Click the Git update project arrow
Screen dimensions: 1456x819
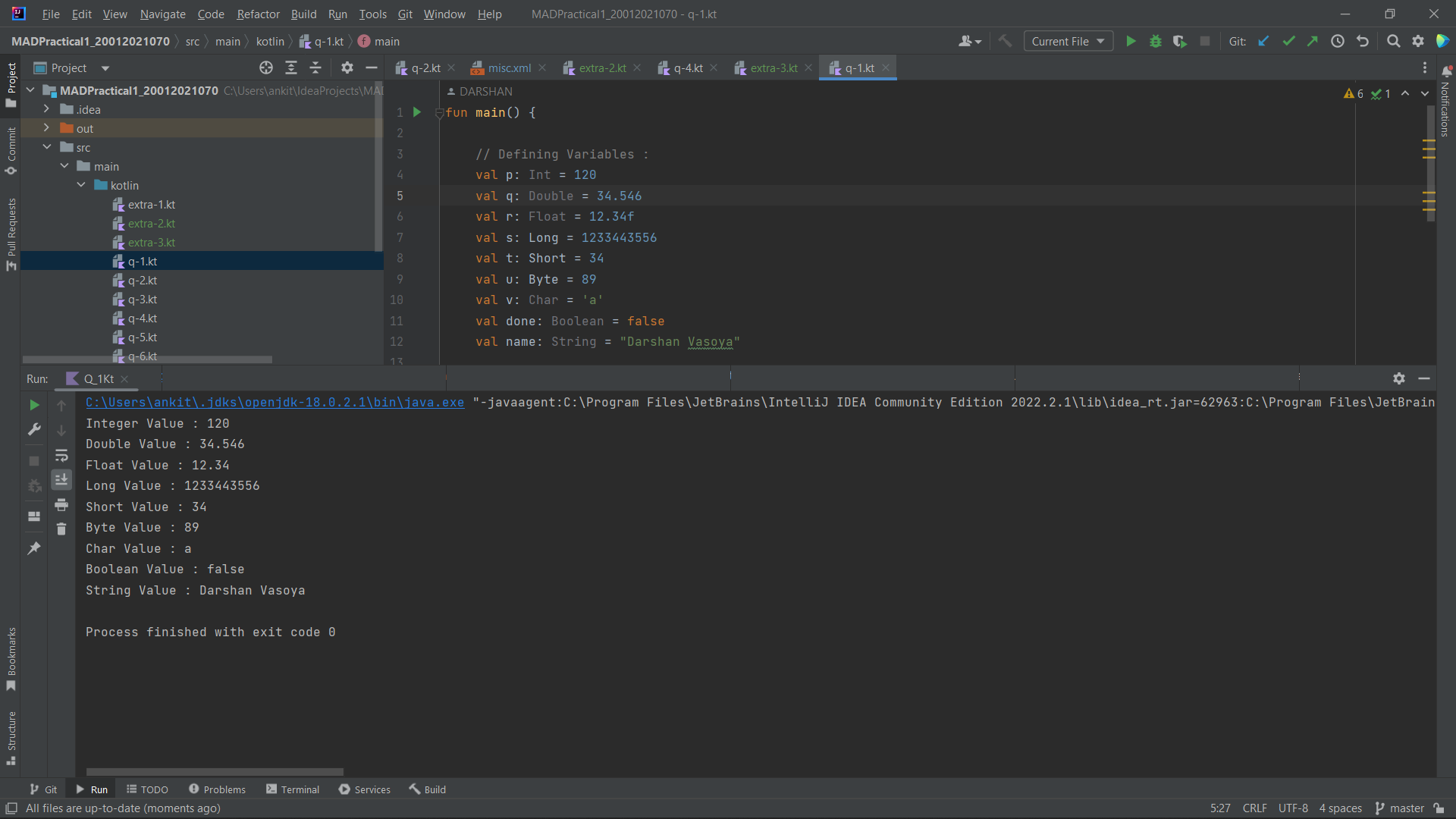click(1263, 42)
